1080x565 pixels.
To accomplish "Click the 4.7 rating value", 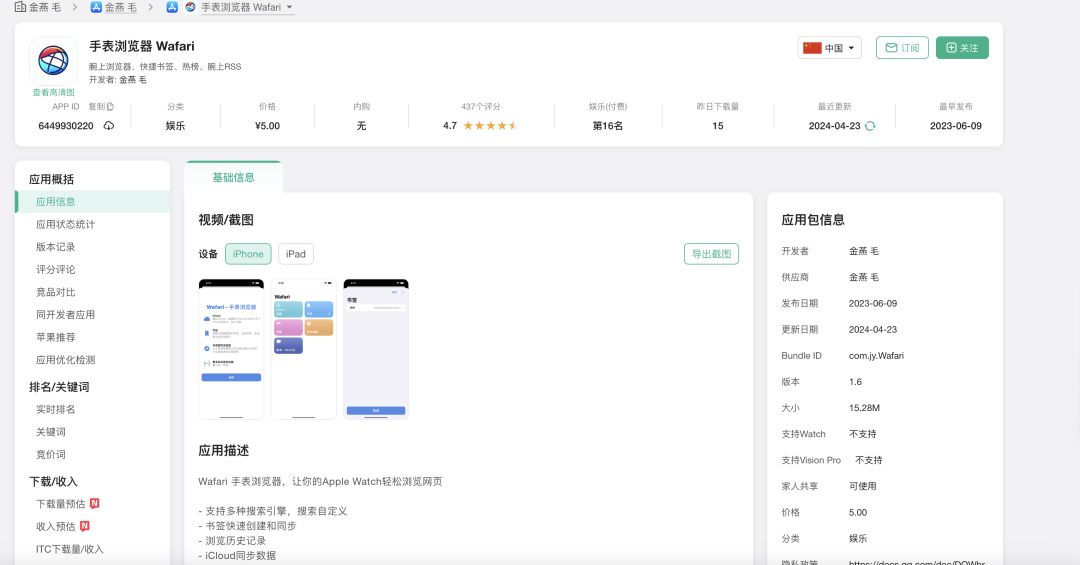I will [450, 126].
